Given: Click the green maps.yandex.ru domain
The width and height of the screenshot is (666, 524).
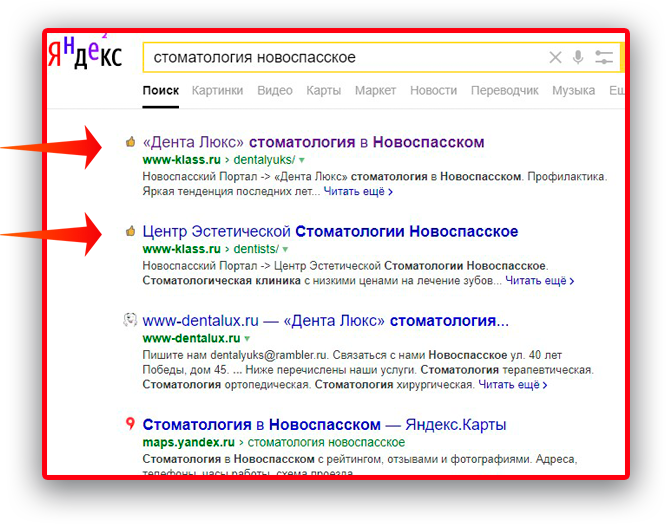Looking at the screenshot, I should tap(189, 442).
